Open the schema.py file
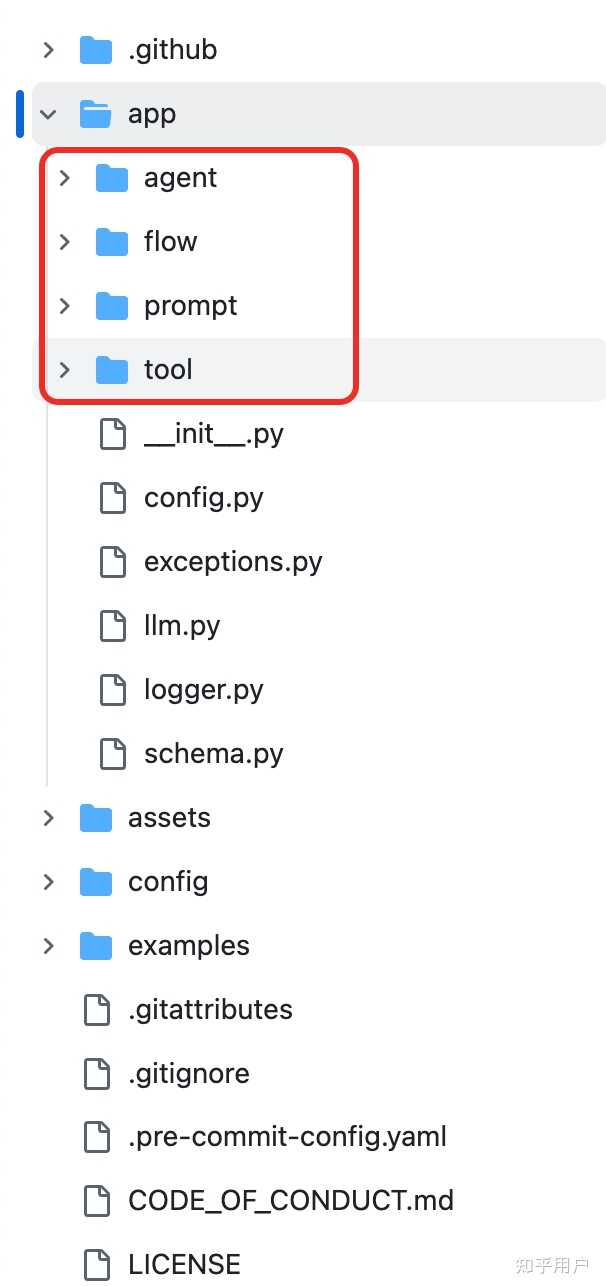This screenshot has height=1286, width=606. 213,754
